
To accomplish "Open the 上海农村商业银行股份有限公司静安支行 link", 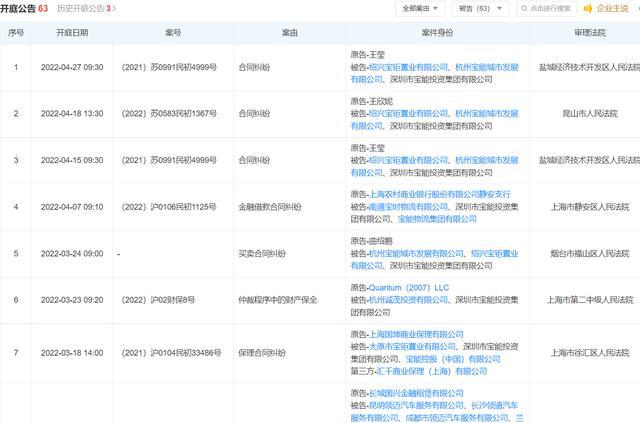I will (x=440, y=194).
